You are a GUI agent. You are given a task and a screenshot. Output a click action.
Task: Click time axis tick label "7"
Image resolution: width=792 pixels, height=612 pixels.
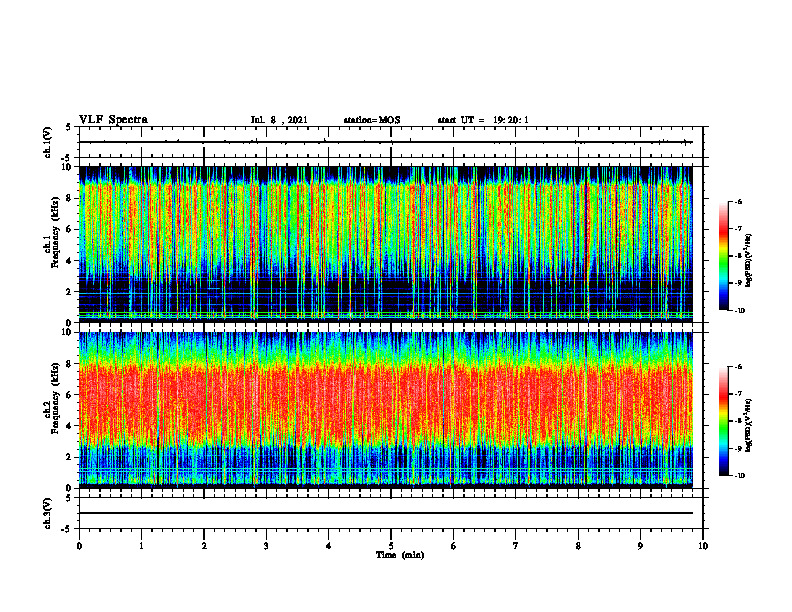coord(516,546)
